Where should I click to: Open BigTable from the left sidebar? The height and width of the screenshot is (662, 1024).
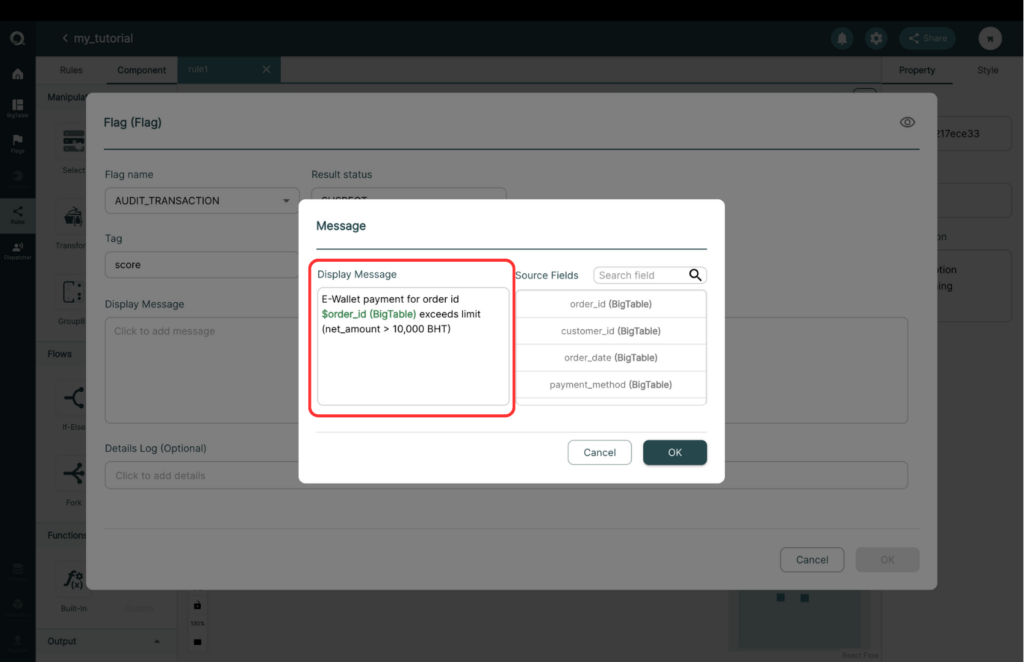[18, 108]
